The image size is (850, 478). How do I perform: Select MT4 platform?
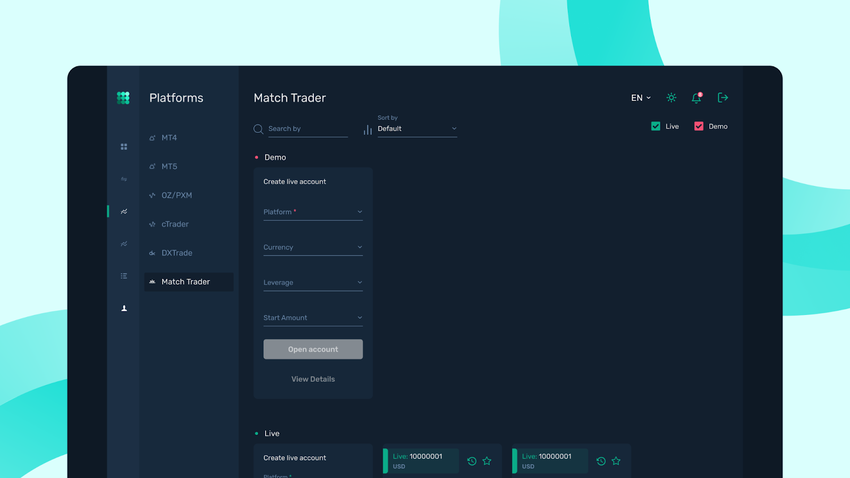(189, 138)
